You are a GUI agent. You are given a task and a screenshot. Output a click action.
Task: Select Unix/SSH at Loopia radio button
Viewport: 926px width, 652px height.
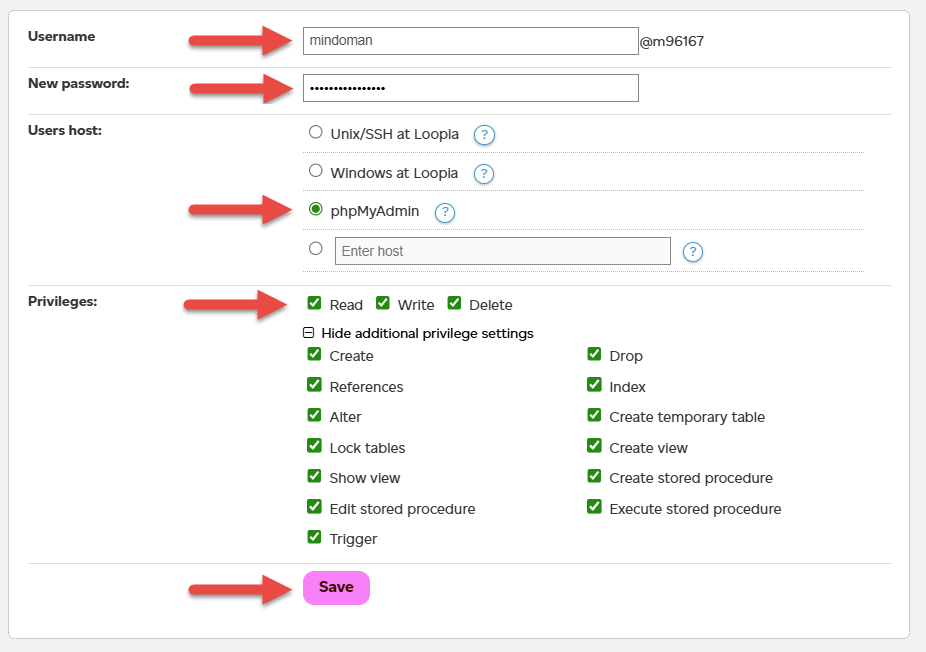point(316,132)
